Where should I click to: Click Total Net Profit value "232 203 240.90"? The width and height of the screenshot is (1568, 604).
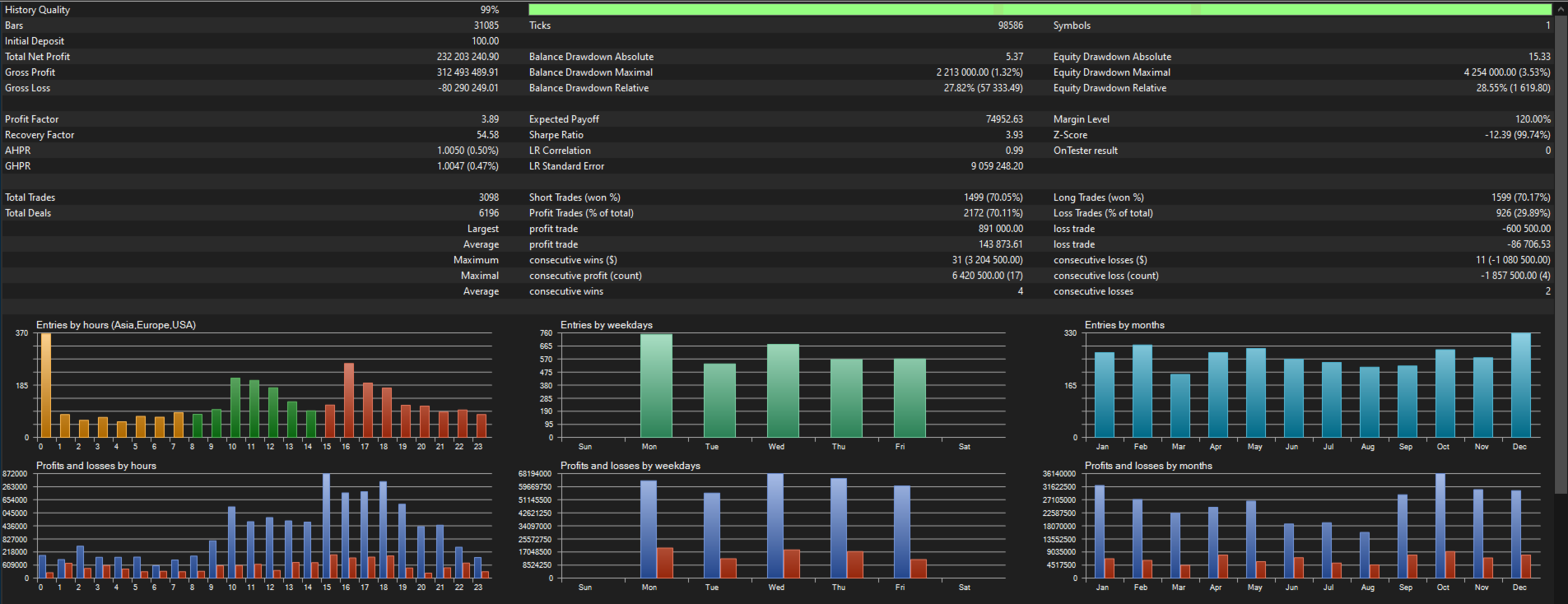[468, 57]
